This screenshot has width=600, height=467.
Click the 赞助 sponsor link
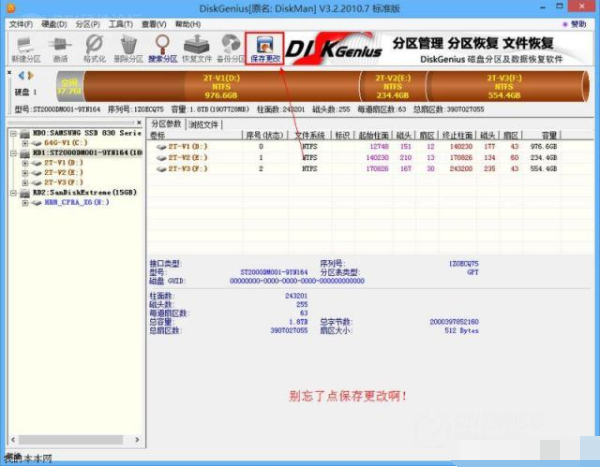click(575, 24)
